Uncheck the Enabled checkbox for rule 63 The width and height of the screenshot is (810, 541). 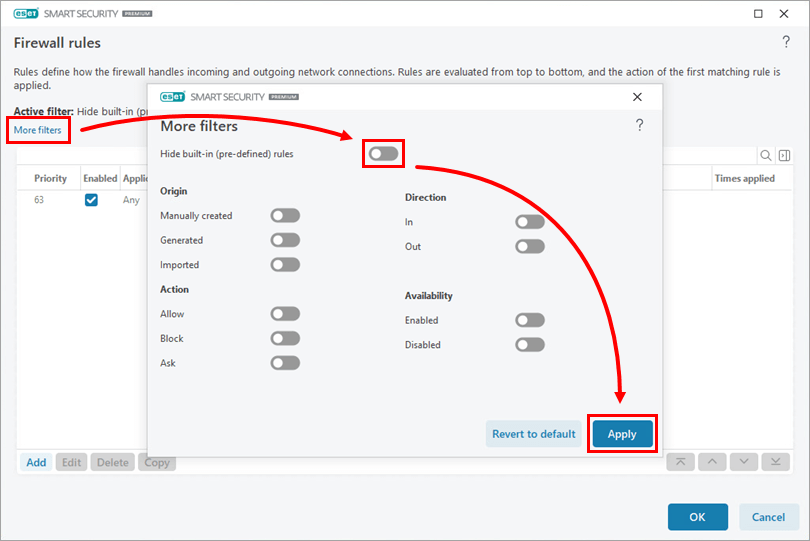pyautogui.click(x=91, y=200)
